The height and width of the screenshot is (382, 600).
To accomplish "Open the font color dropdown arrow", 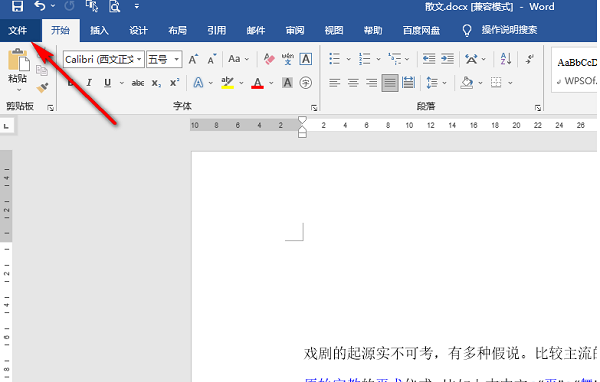I will [271, 83].
